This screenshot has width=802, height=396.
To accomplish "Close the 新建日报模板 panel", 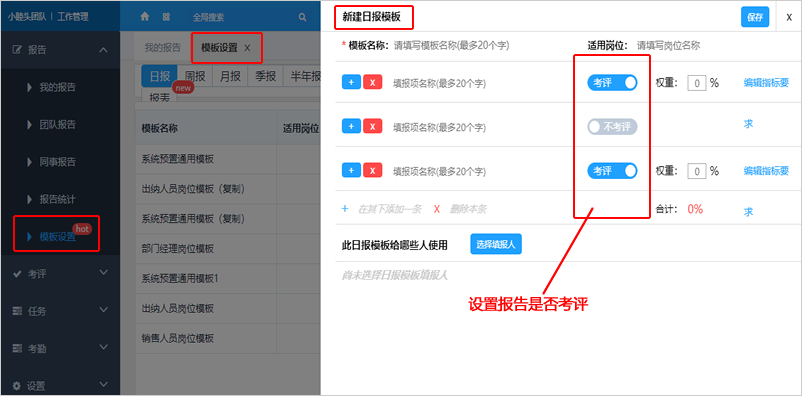I will pyautogui.click(x=789, y=17).
